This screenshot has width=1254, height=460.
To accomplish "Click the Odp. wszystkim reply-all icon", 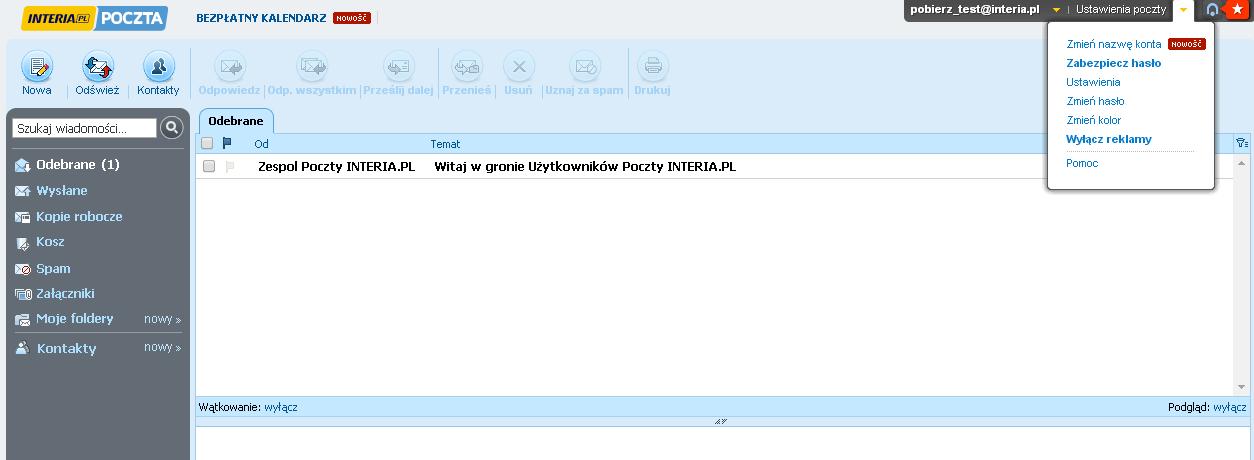I will (x=312, y=67).
